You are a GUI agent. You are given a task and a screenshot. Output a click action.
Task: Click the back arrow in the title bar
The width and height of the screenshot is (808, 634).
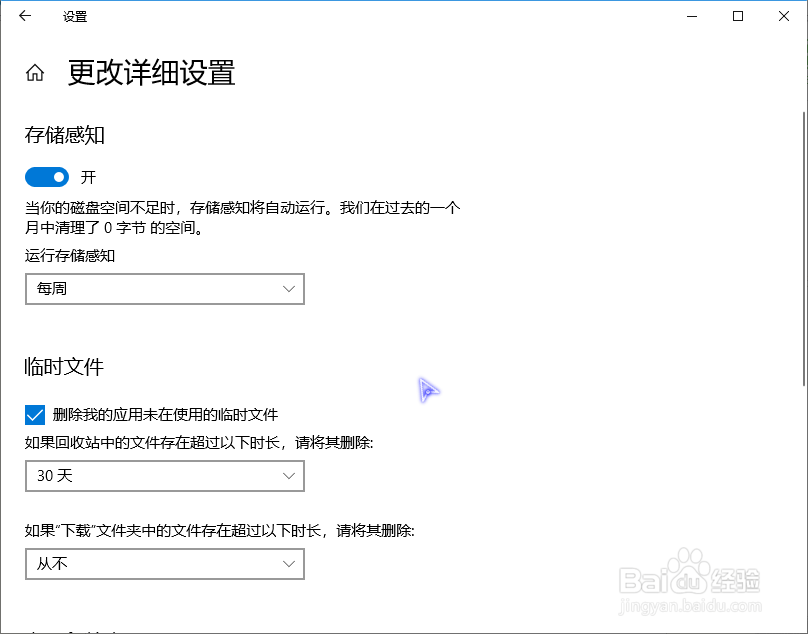(24, 16)
